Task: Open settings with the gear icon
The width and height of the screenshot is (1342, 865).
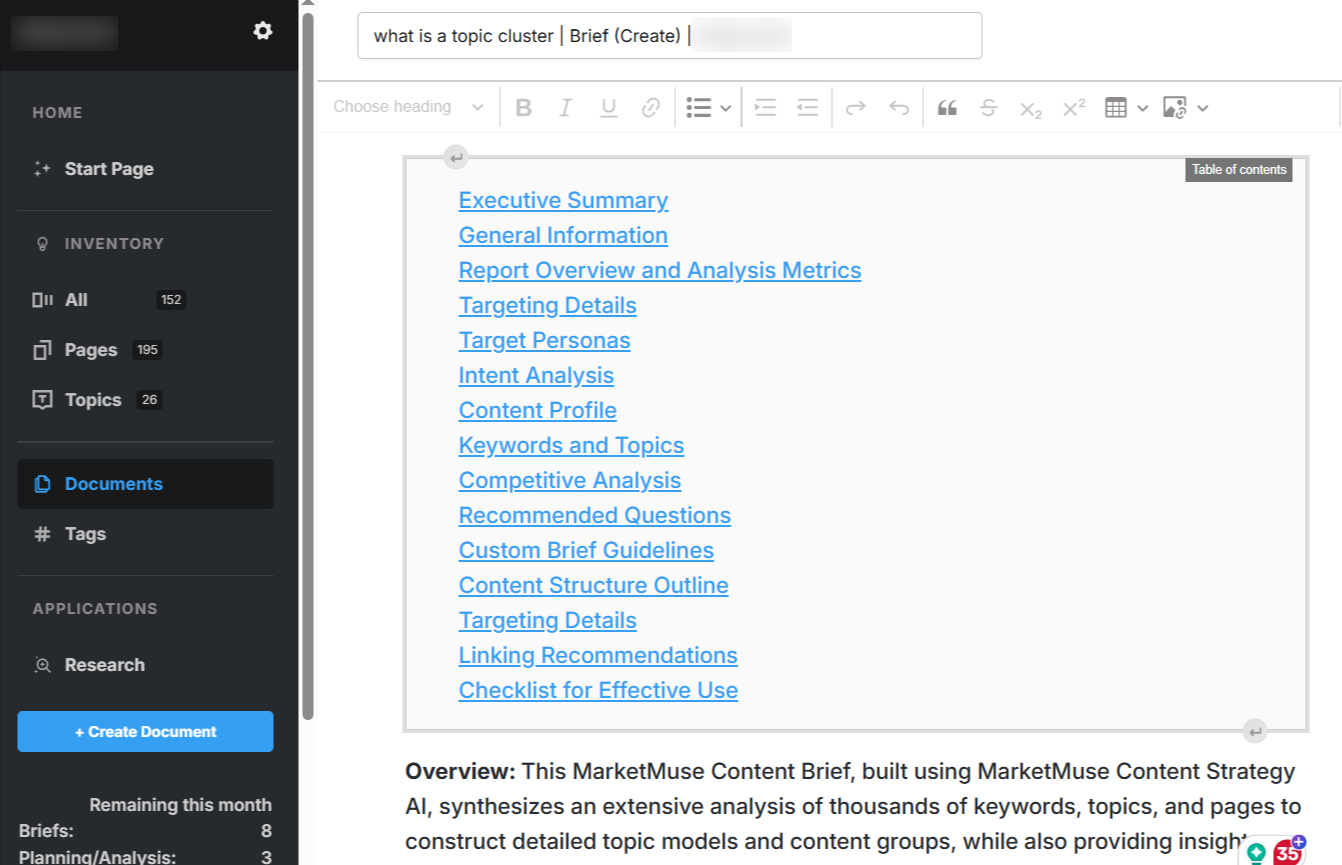Action: coord(263,31)
